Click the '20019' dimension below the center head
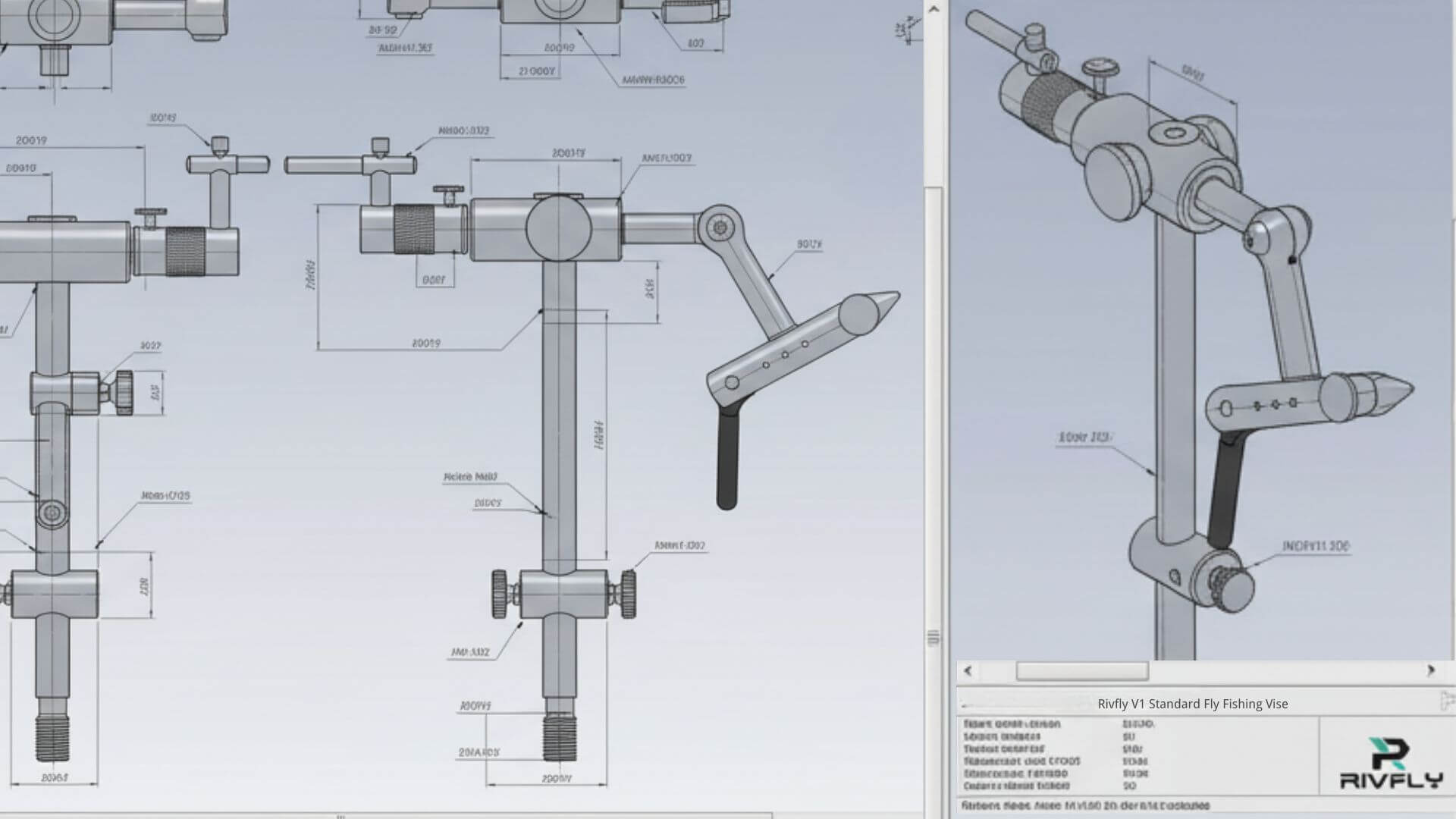Screen dimensions: 1456x819 click(426, 344)
